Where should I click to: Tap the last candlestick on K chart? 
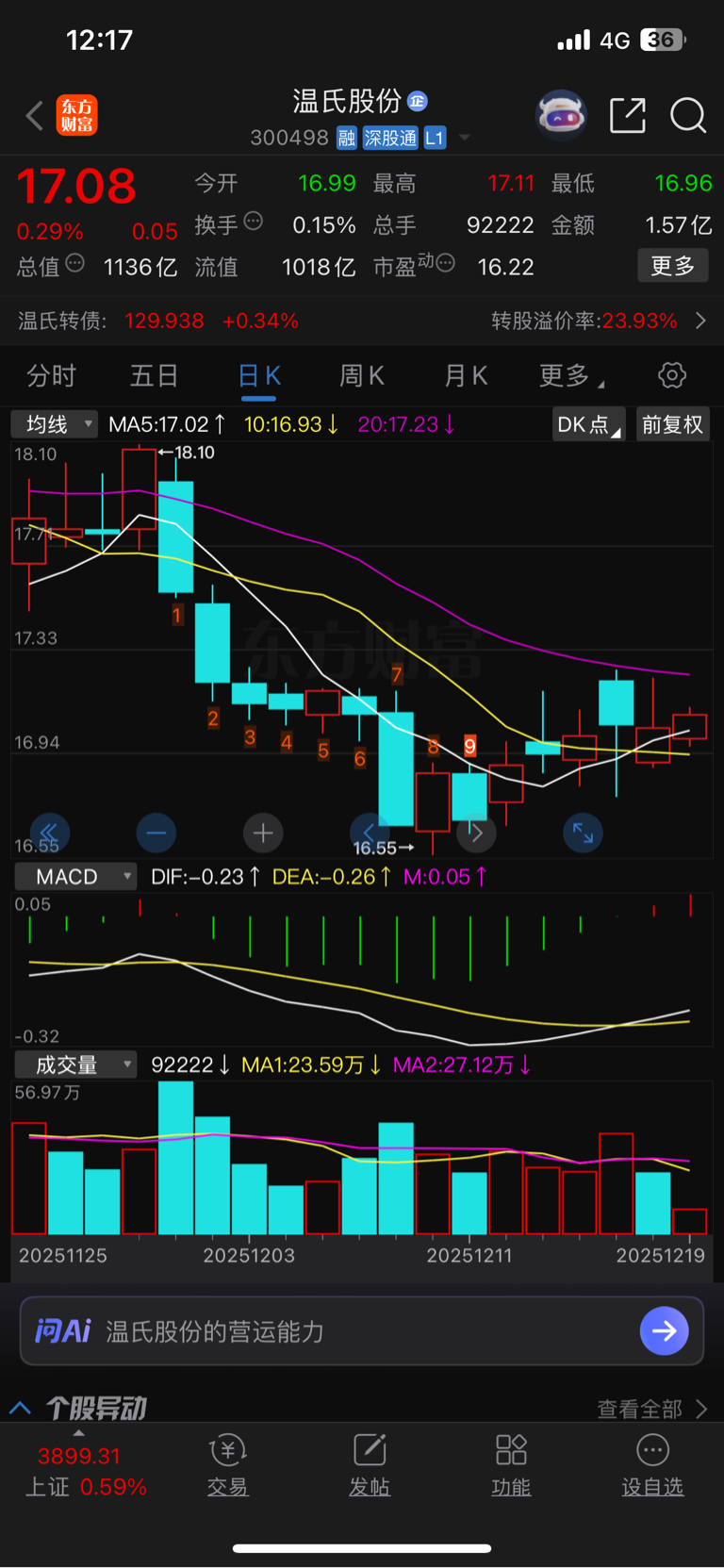[x=690, y=727]
